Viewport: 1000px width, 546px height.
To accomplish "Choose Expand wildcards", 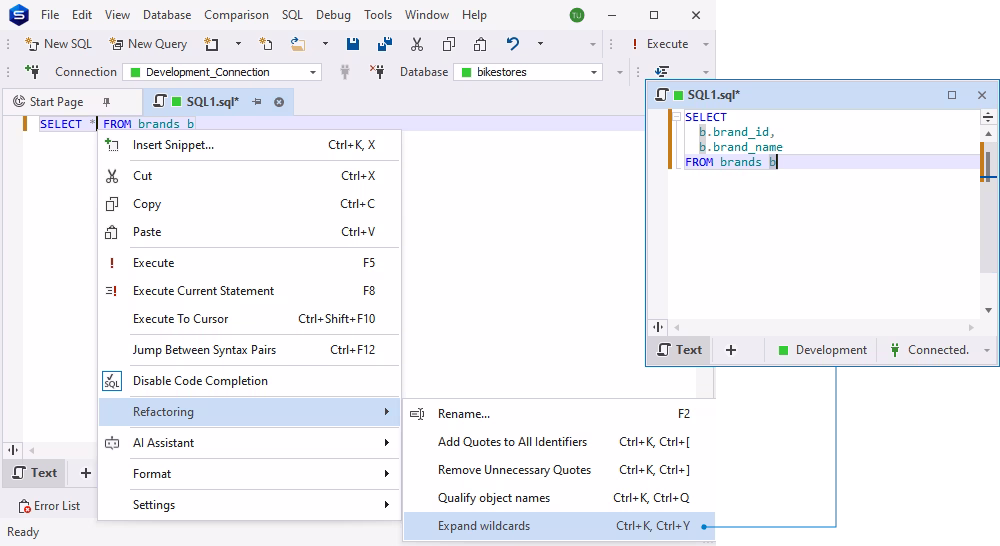I will pos(559,526).
